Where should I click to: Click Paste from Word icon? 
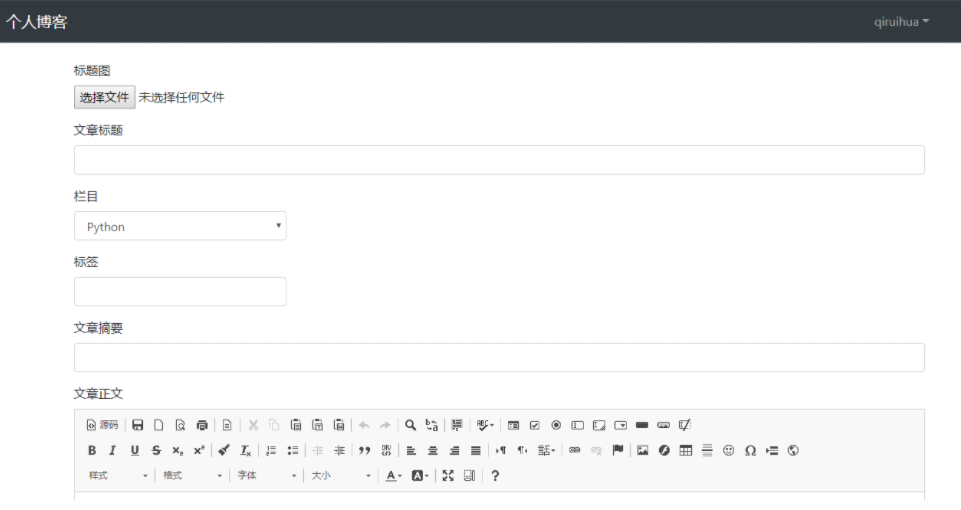339,425
